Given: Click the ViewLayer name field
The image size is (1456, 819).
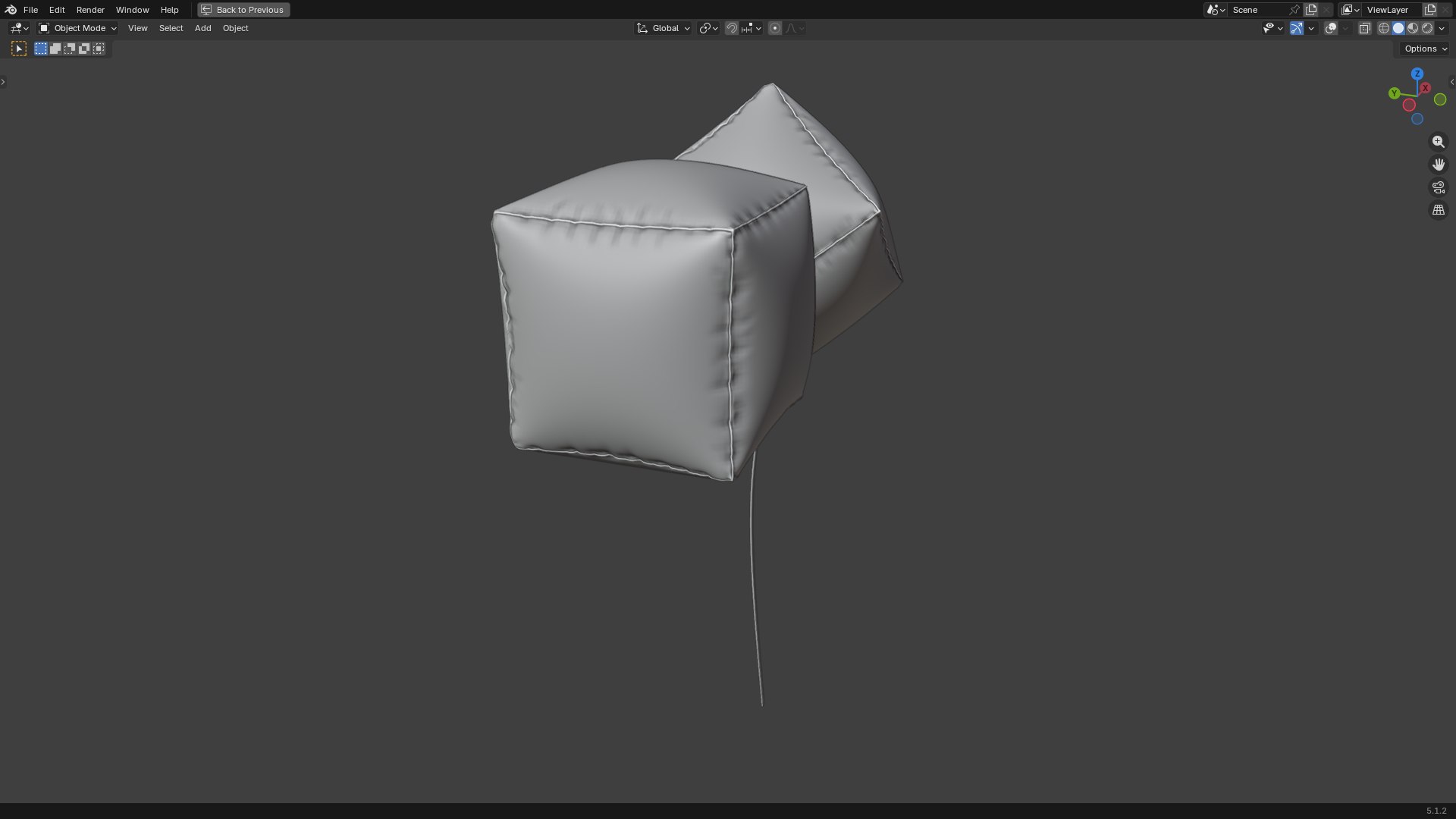Looking at the screenshot, I should (1392, 10).
